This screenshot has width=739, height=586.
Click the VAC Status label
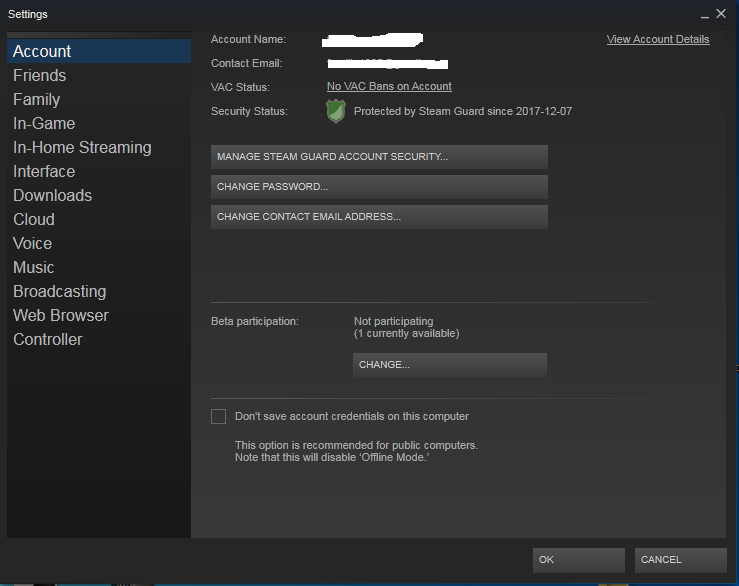(x=240, y=88)
